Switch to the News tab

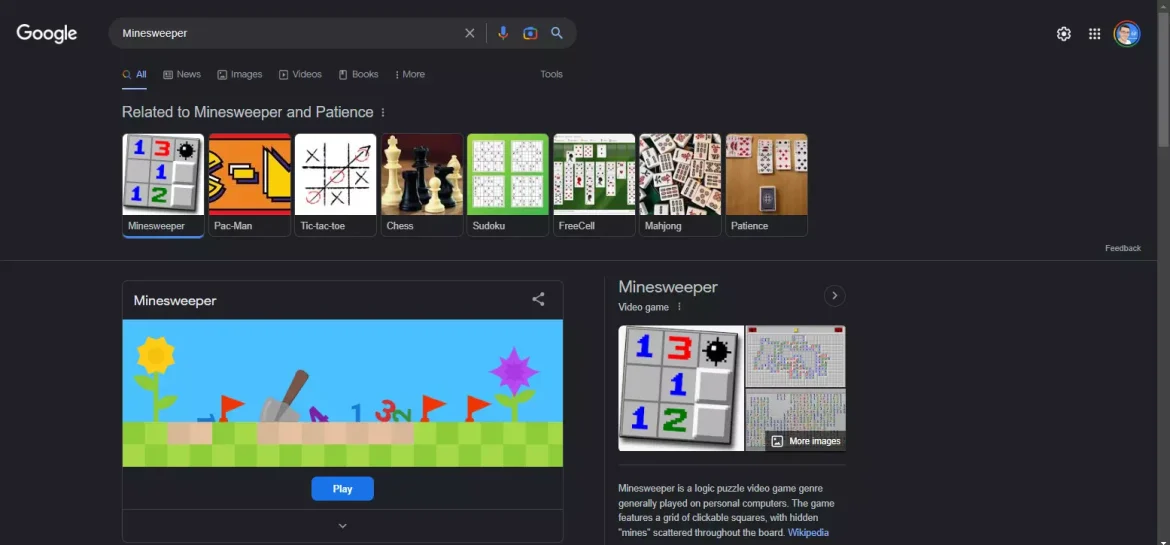coord(182,75)
